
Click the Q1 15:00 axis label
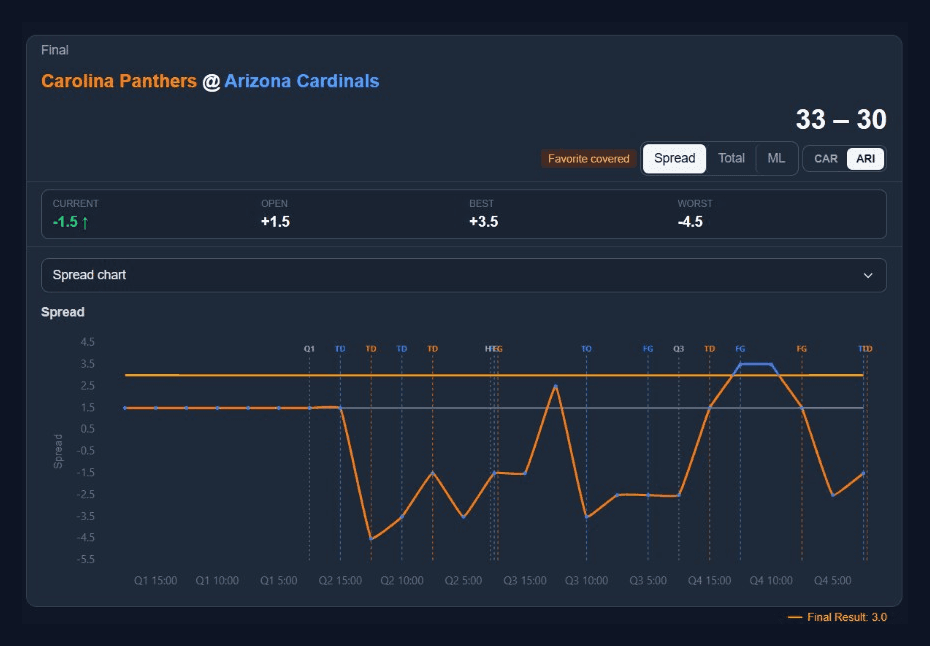tap(155, 581)
